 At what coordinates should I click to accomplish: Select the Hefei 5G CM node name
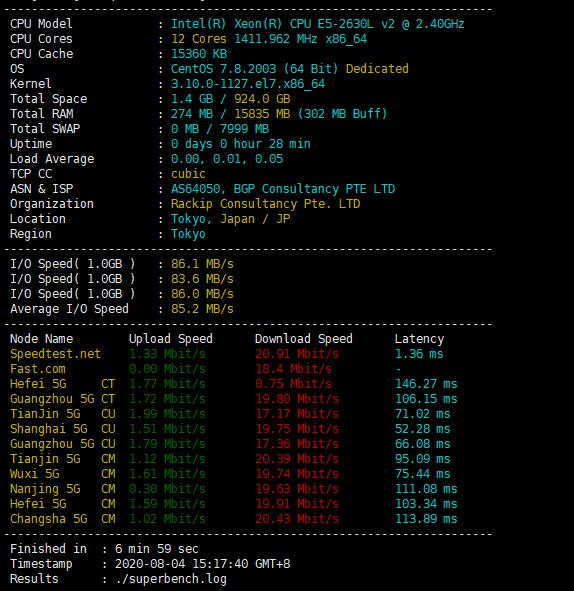[x=63, y=504]
